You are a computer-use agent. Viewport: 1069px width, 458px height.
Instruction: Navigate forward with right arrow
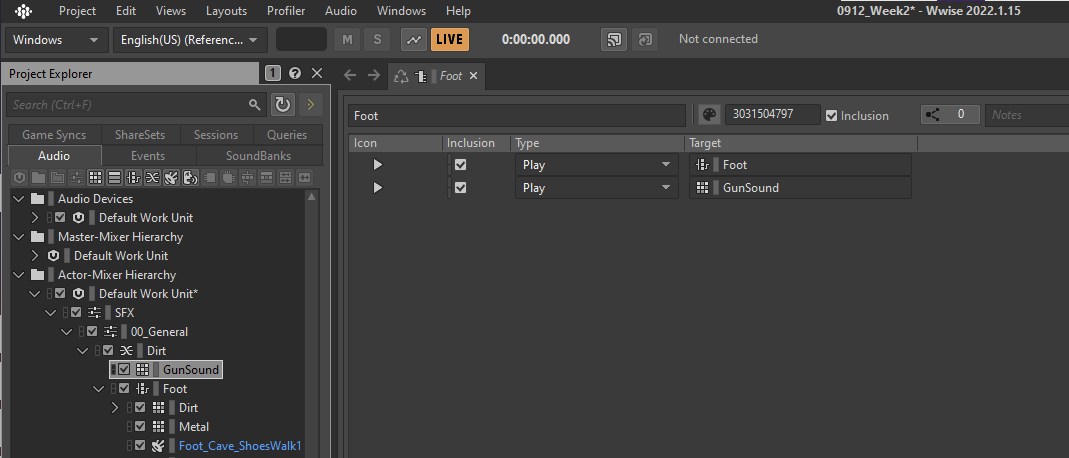pyautogui.click(x=374, y=76)
